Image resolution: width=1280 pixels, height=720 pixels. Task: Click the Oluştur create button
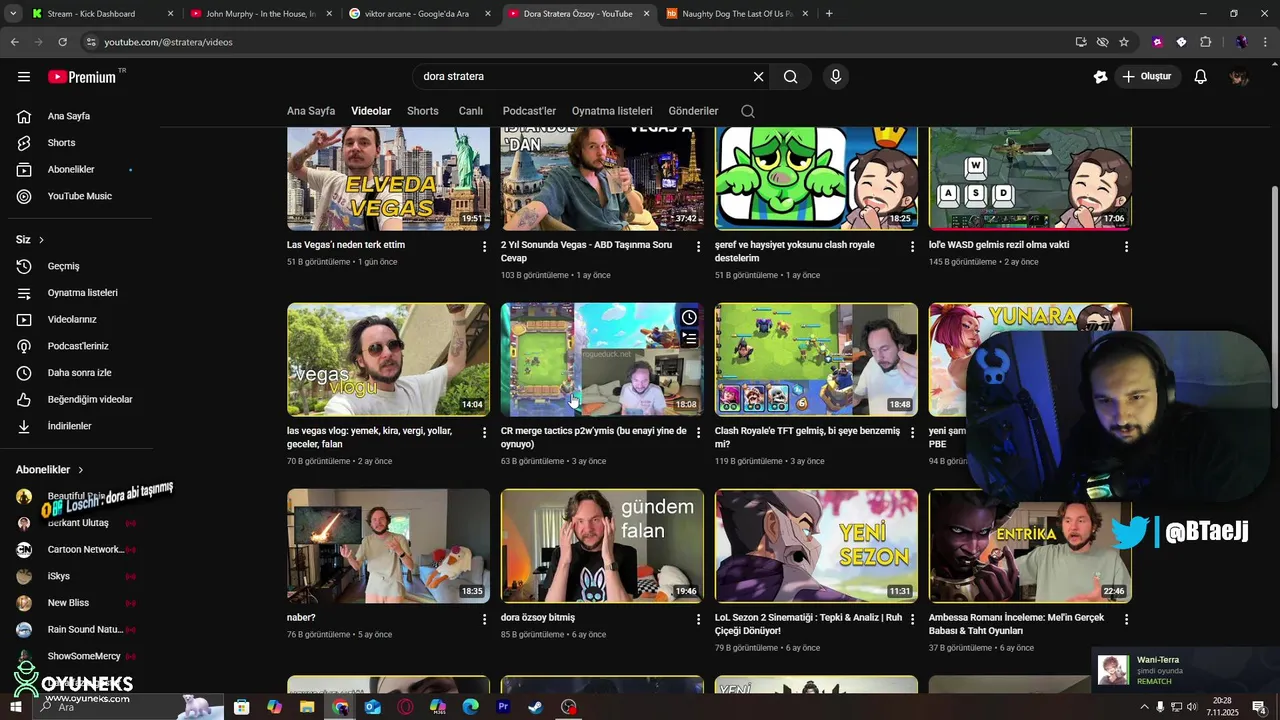1148,76
